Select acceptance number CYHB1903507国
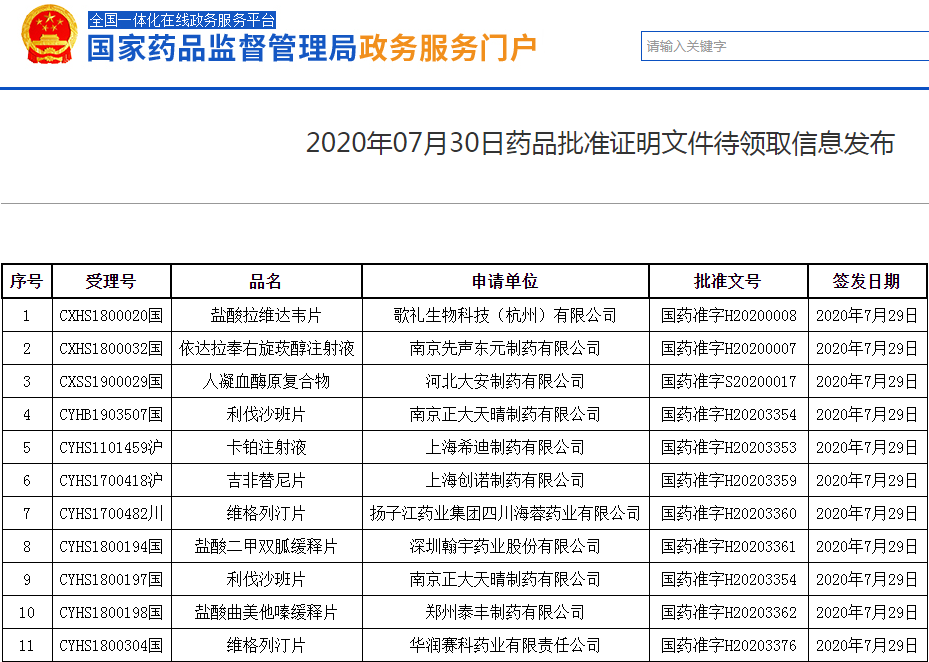The height and width of the screenshot is (662, 929). tap(111, 414)
